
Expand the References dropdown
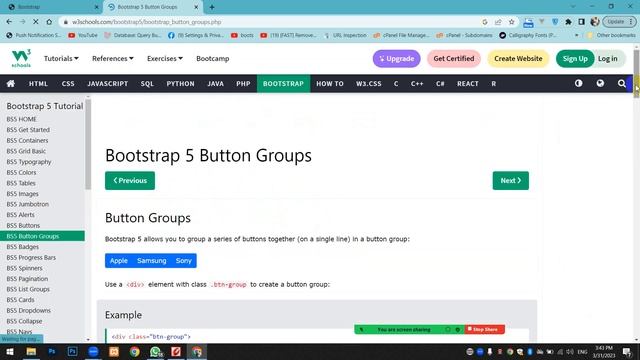113,58
